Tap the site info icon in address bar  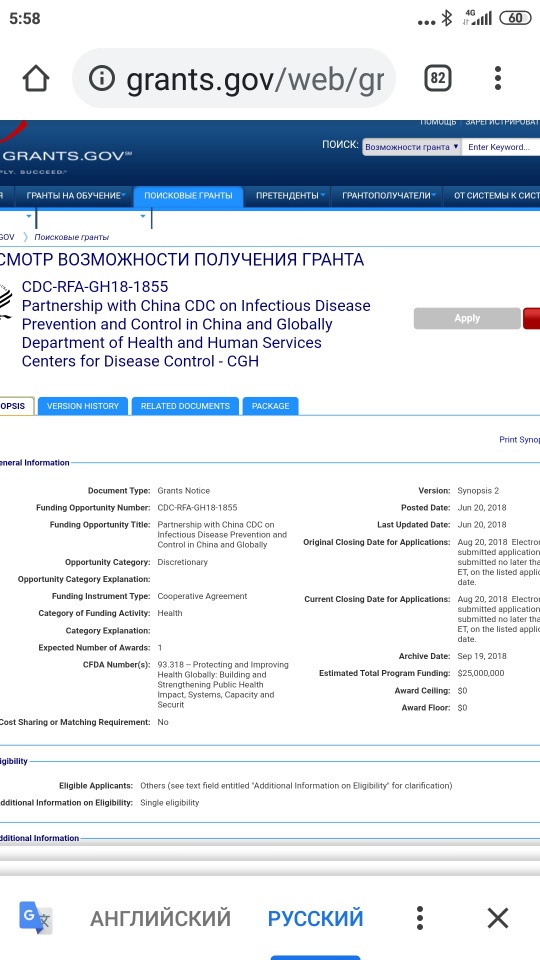(102, 78)
